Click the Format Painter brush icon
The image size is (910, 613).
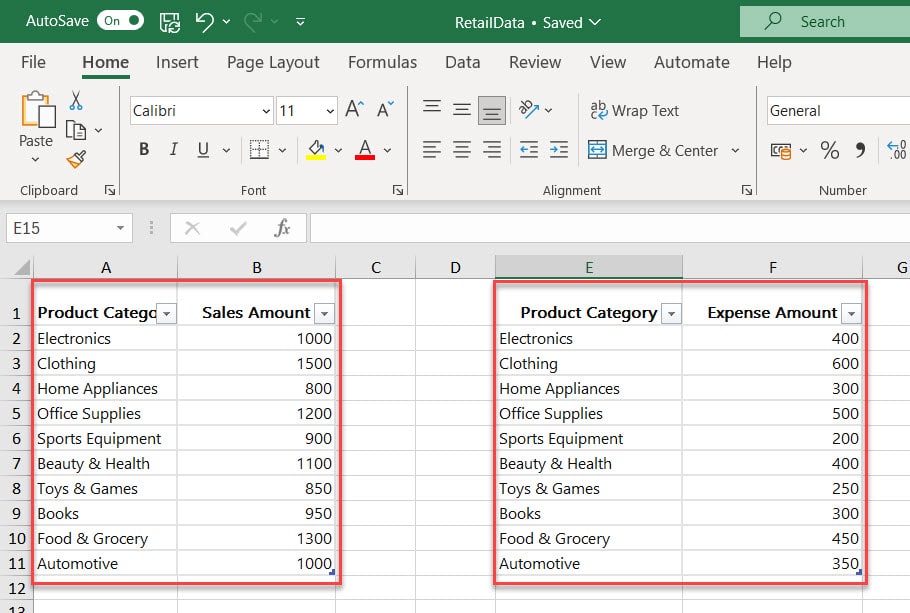point(76,159)
